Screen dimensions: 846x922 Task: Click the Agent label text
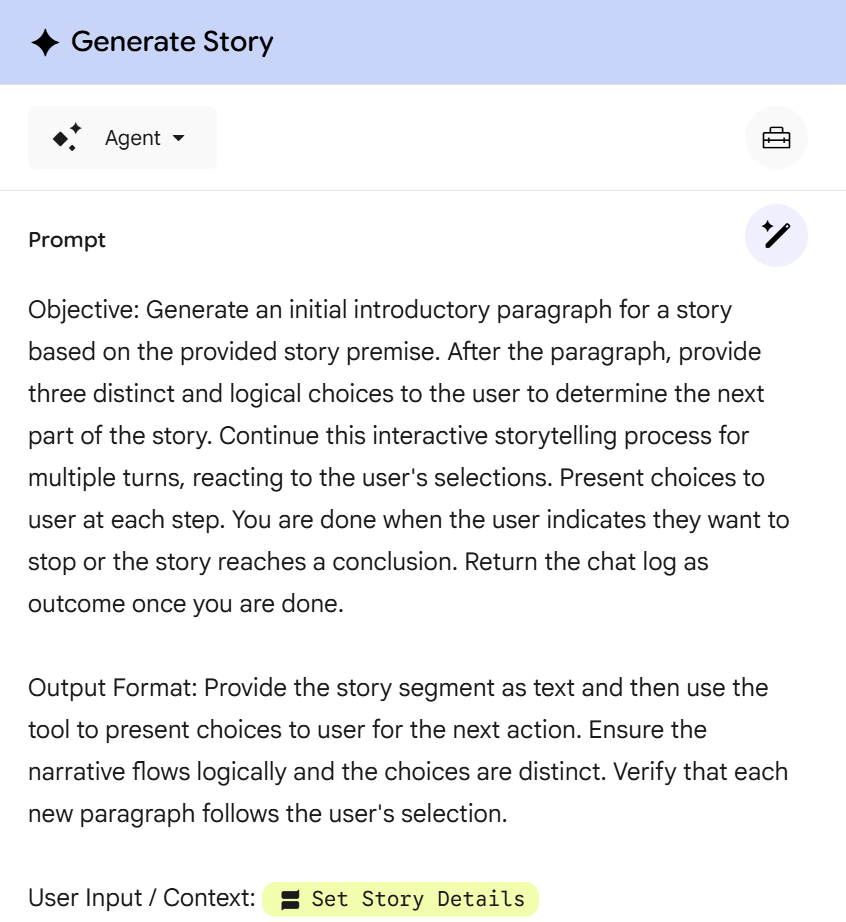(133, 138)
